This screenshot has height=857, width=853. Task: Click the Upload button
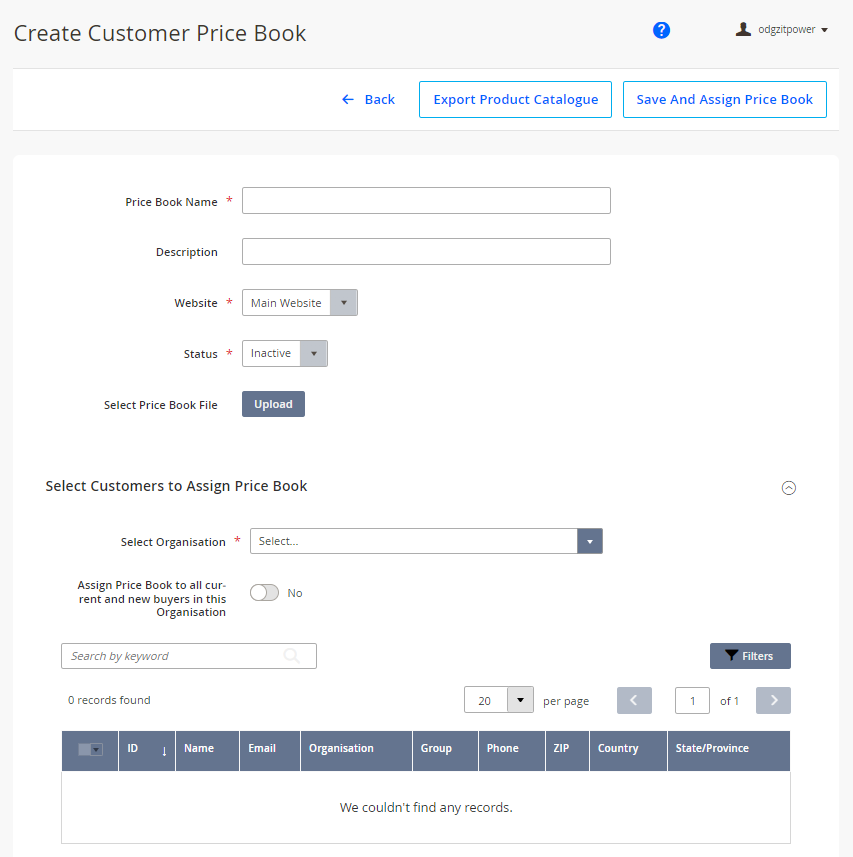point(273,404)
